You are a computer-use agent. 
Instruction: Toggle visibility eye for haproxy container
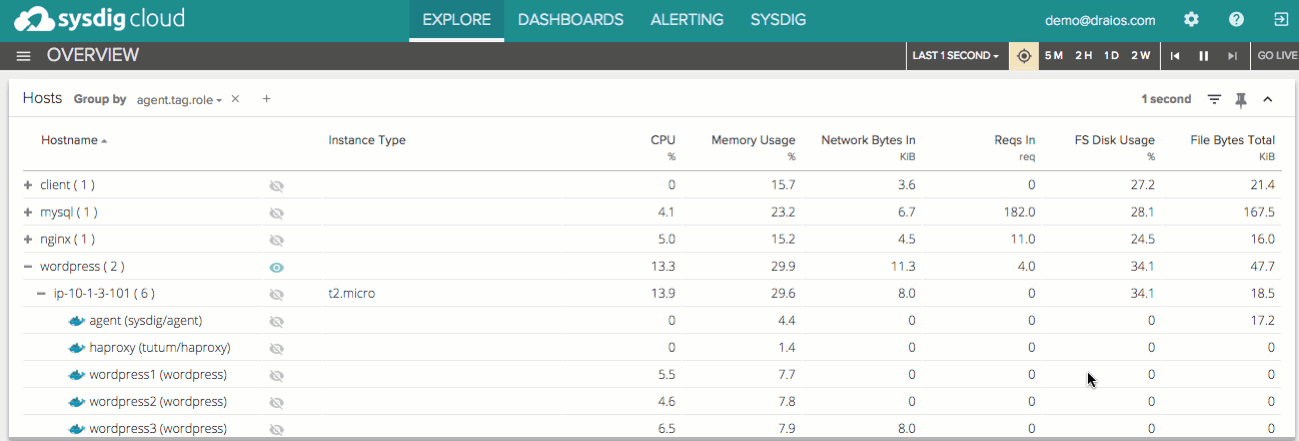tap(277, 348)
